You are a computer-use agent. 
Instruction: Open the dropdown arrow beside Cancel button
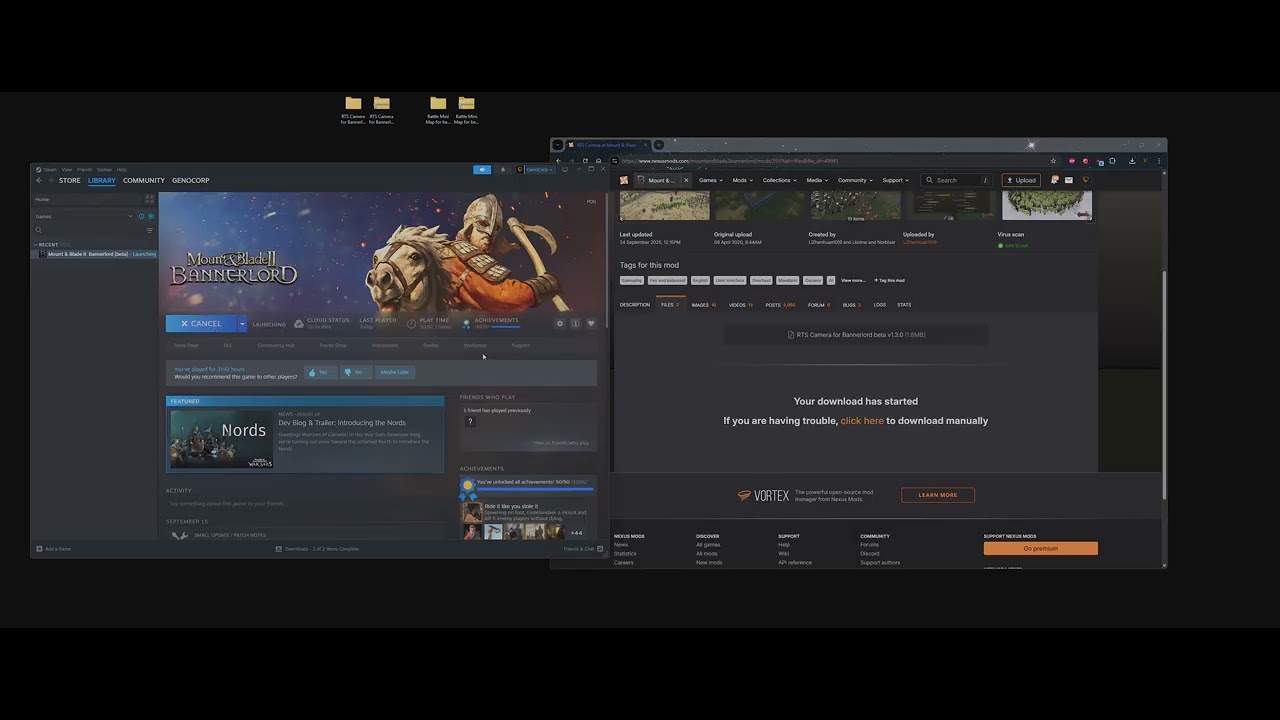point(242,324)
